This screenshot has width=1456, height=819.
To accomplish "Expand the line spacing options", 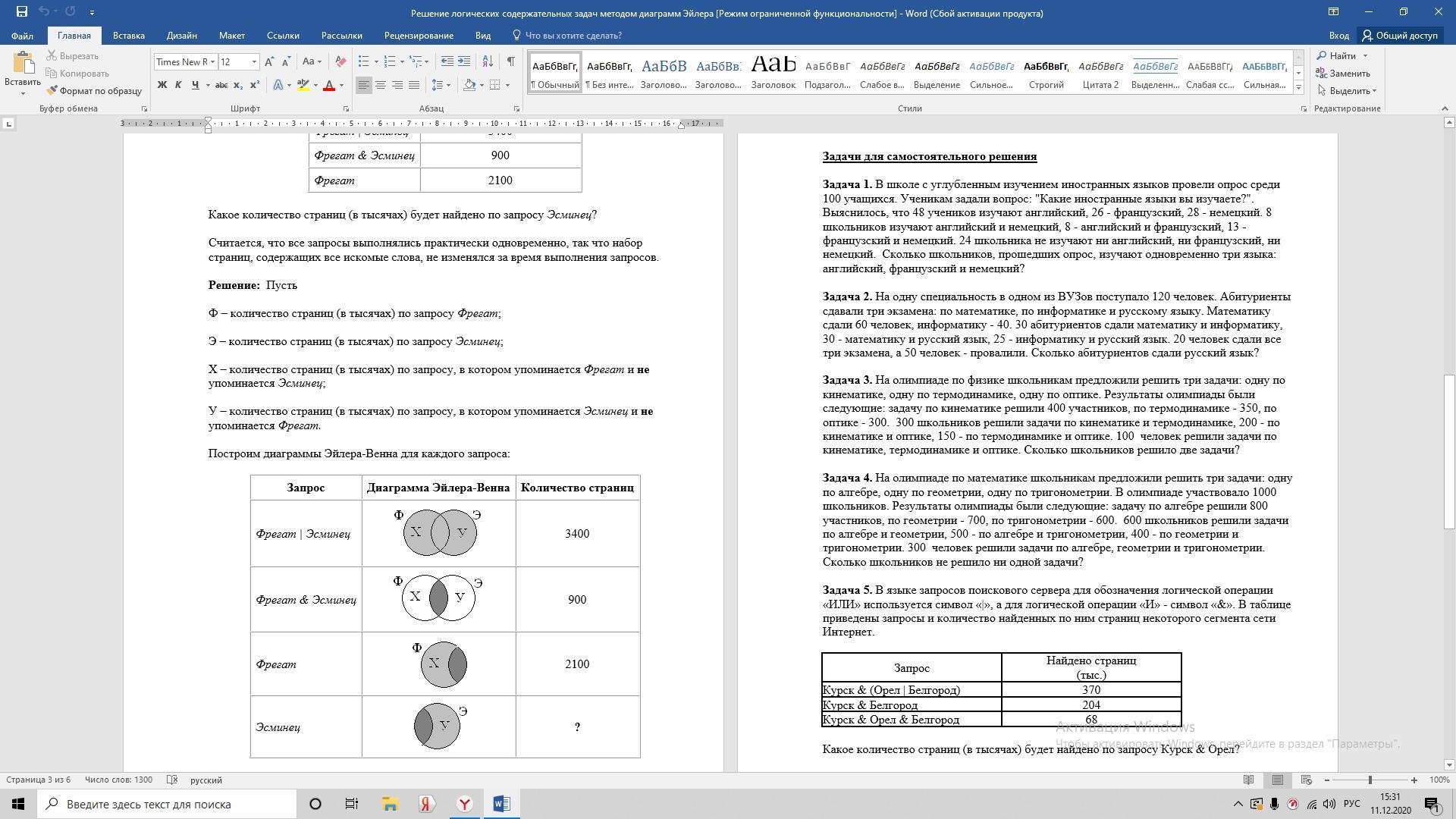I will (x=448, y=85).
